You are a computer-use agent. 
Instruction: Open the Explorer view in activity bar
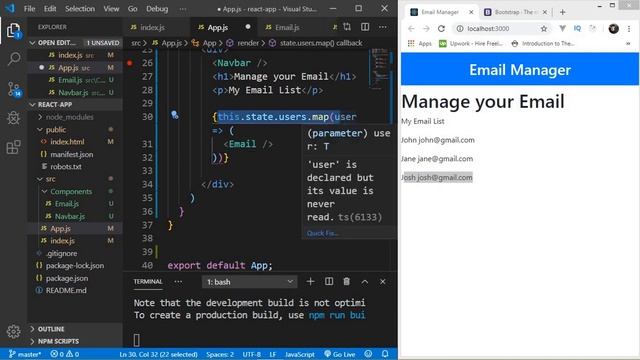coord(13,31)
